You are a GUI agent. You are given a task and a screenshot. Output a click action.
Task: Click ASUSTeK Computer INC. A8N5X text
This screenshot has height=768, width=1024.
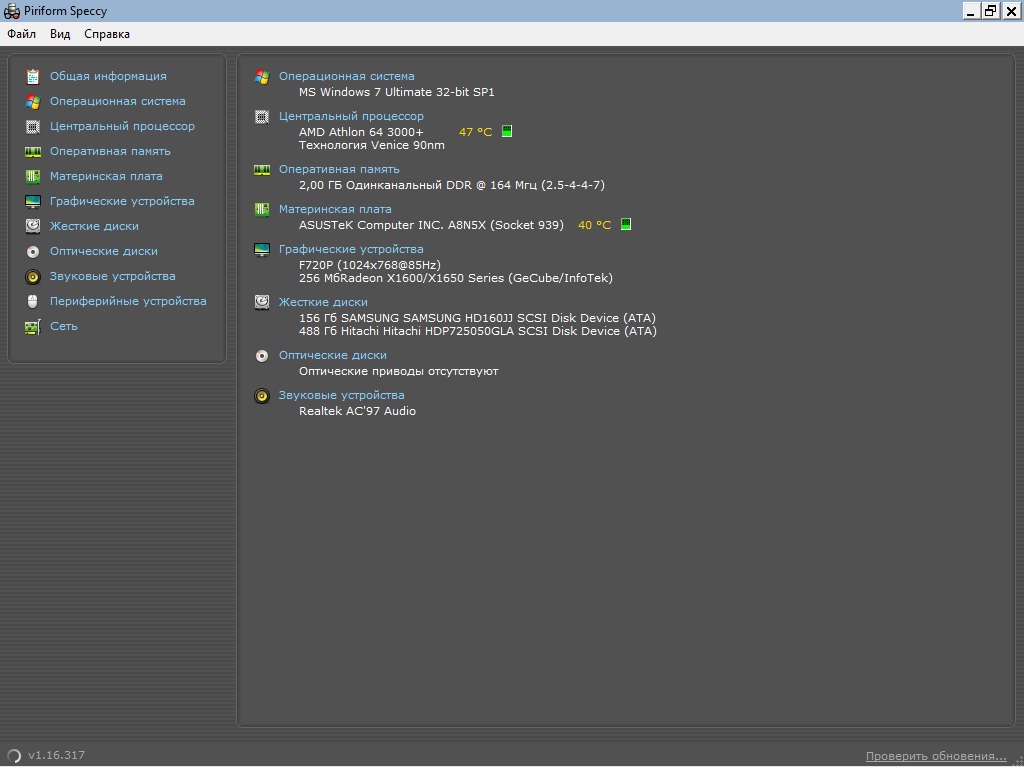431,225
